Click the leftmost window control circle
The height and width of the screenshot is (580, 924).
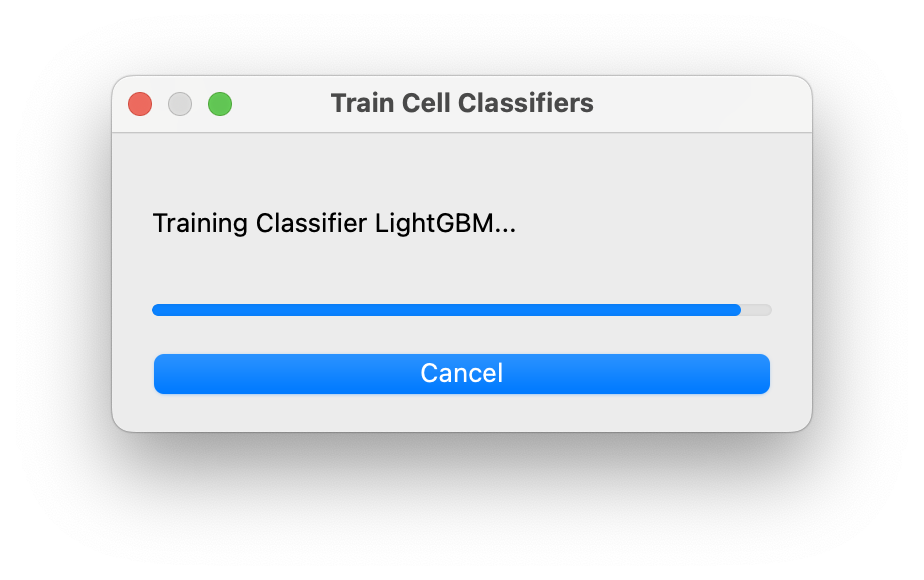[x=139, y=103]
